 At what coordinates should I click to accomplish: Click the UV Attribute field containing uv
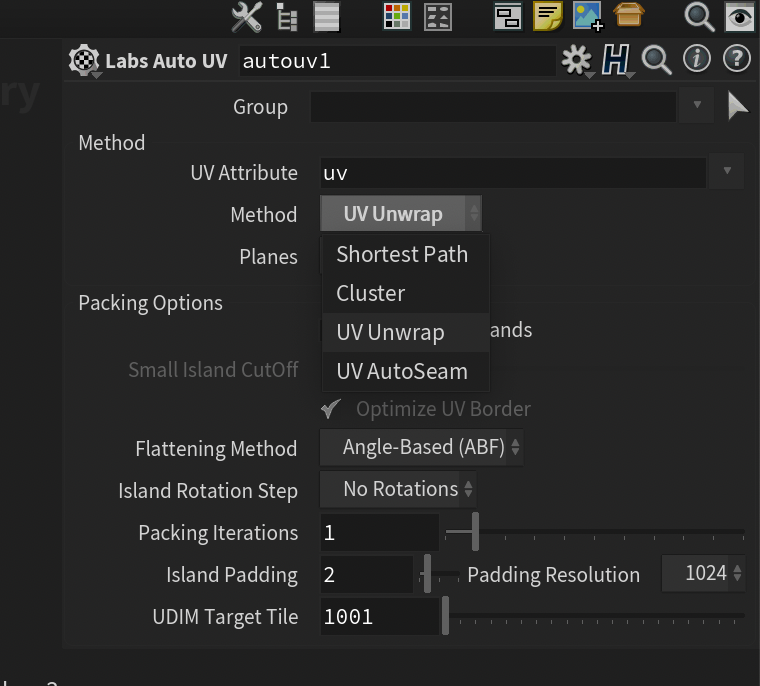[513, 173]
